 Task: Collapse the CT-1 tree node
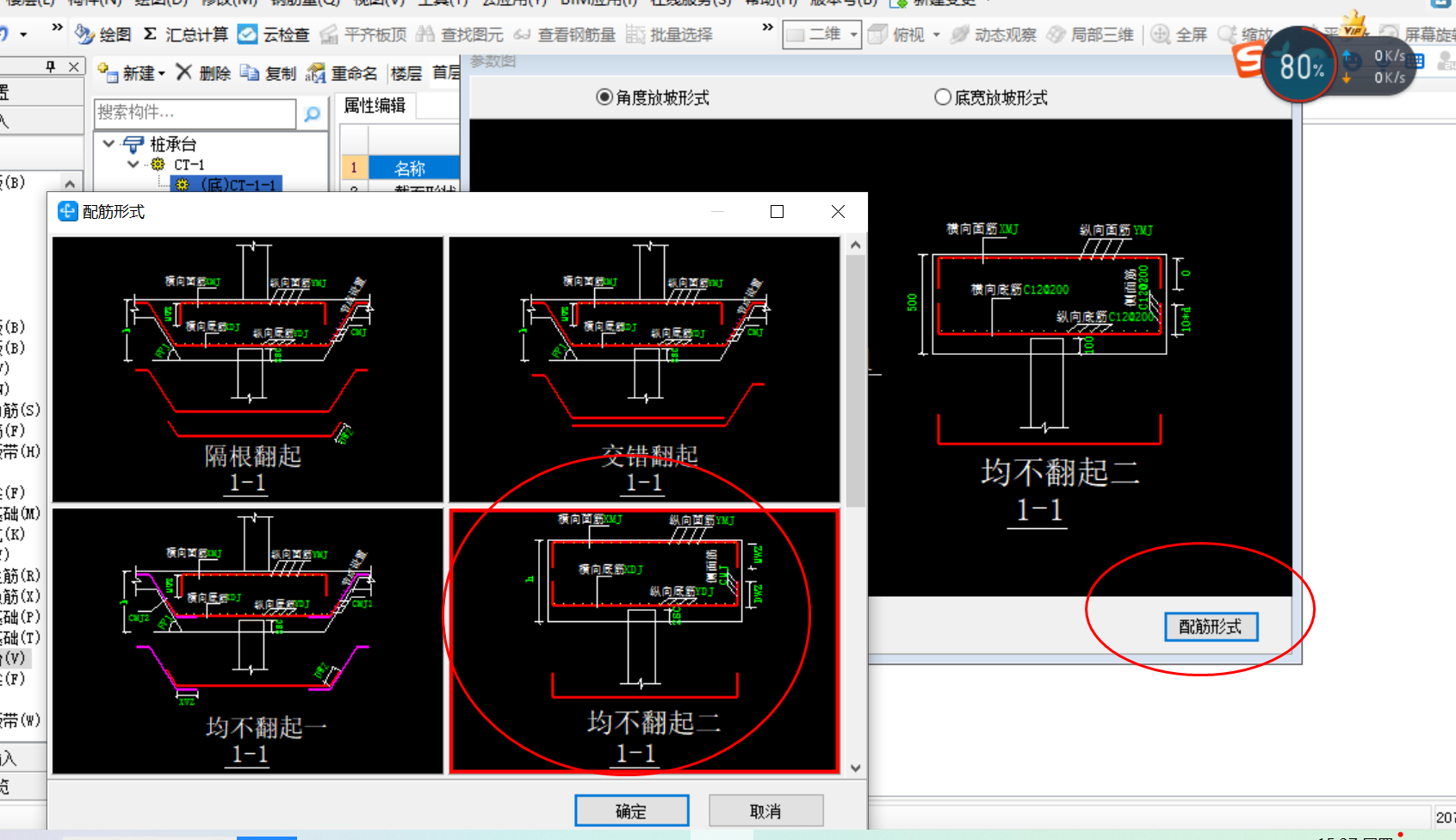click(x=133, y=164)
